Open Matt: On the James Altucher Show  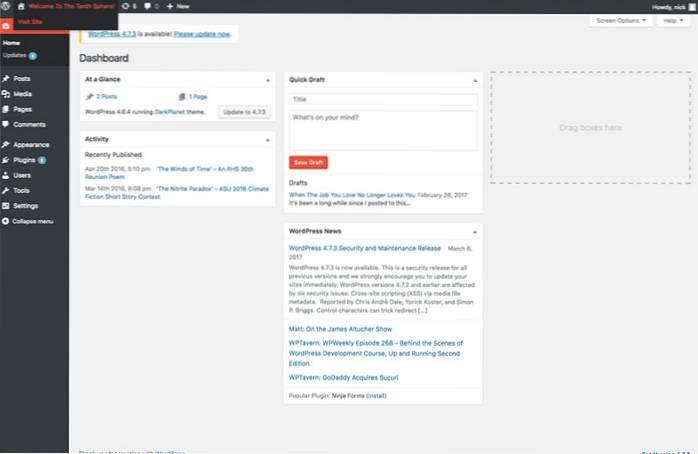pos(340,329)
